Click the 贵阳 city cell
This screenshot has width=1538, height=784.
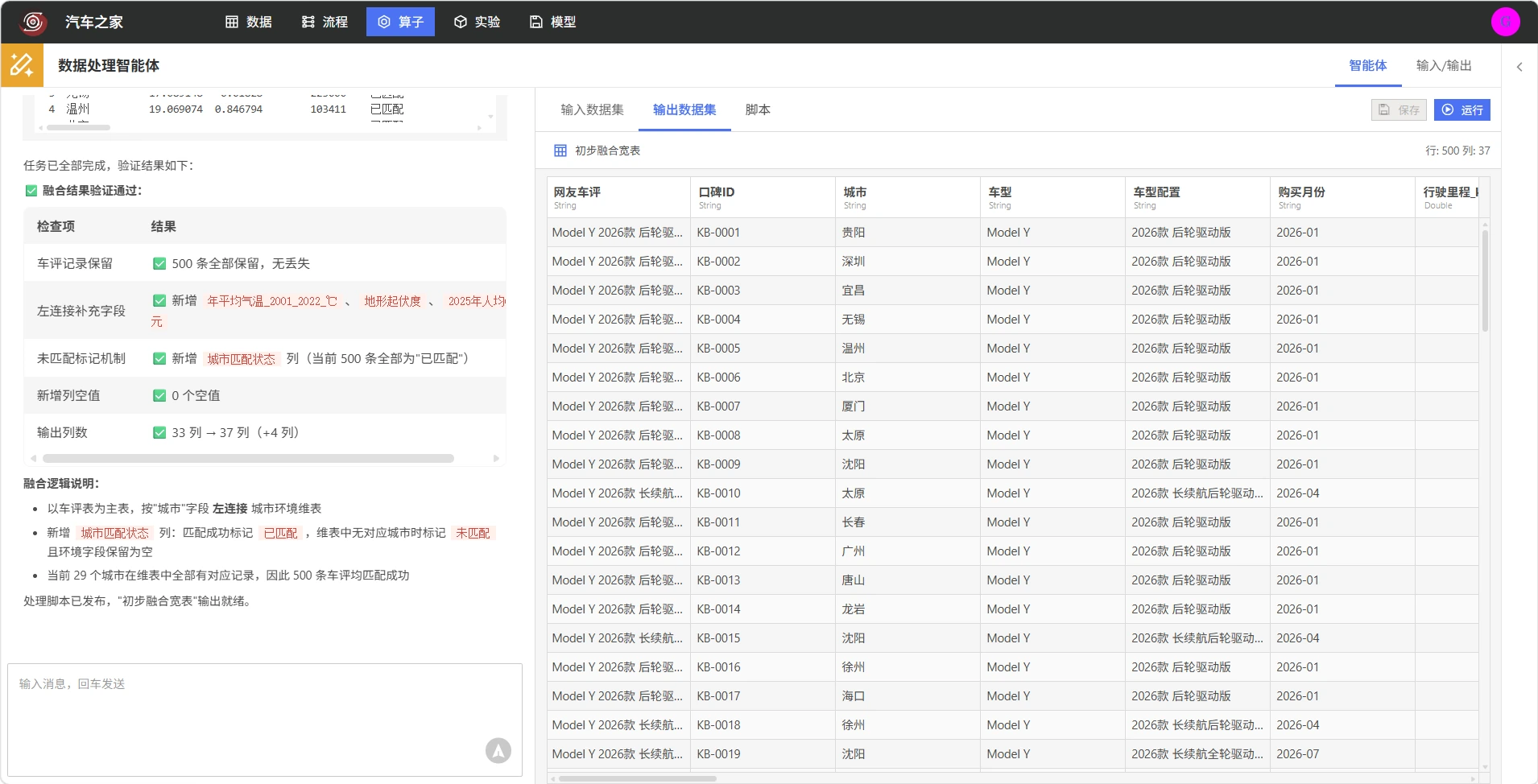coord(908,233)
